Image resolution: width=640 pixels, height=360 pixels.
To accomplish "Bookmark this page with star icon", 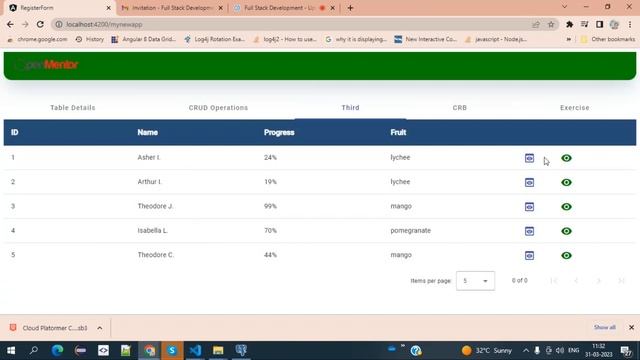I will [x=551, y=24].
